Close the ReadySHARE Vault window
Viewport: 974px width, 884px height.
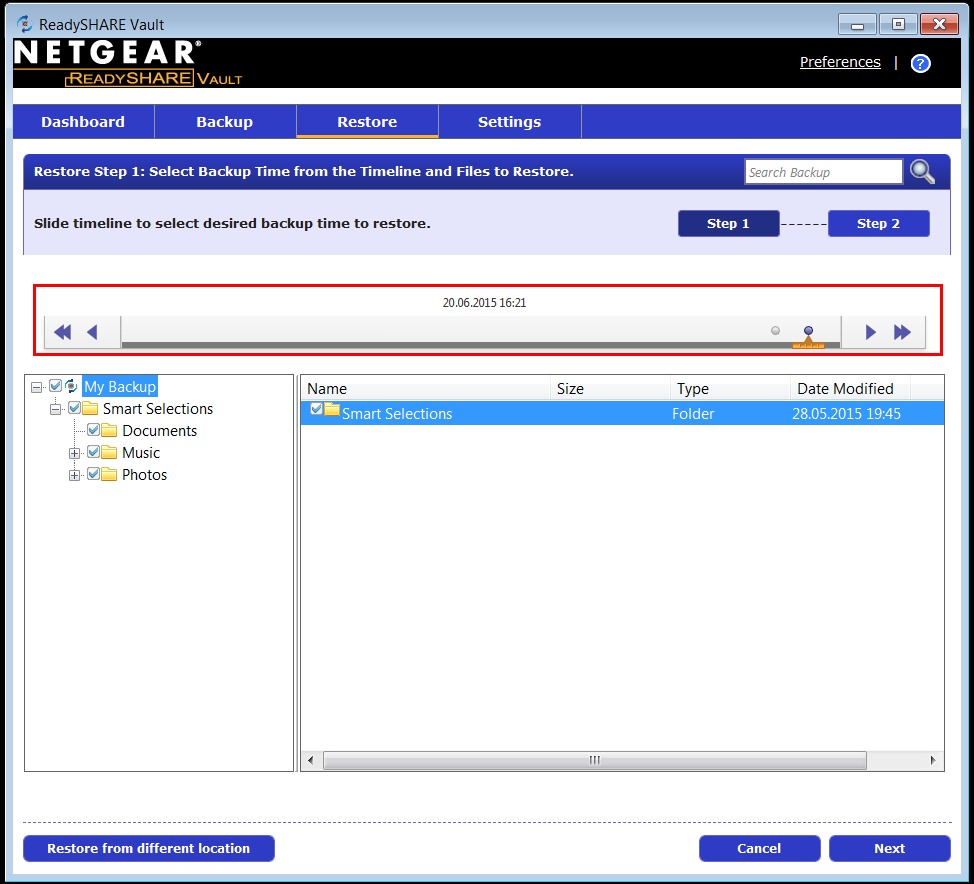939,24
